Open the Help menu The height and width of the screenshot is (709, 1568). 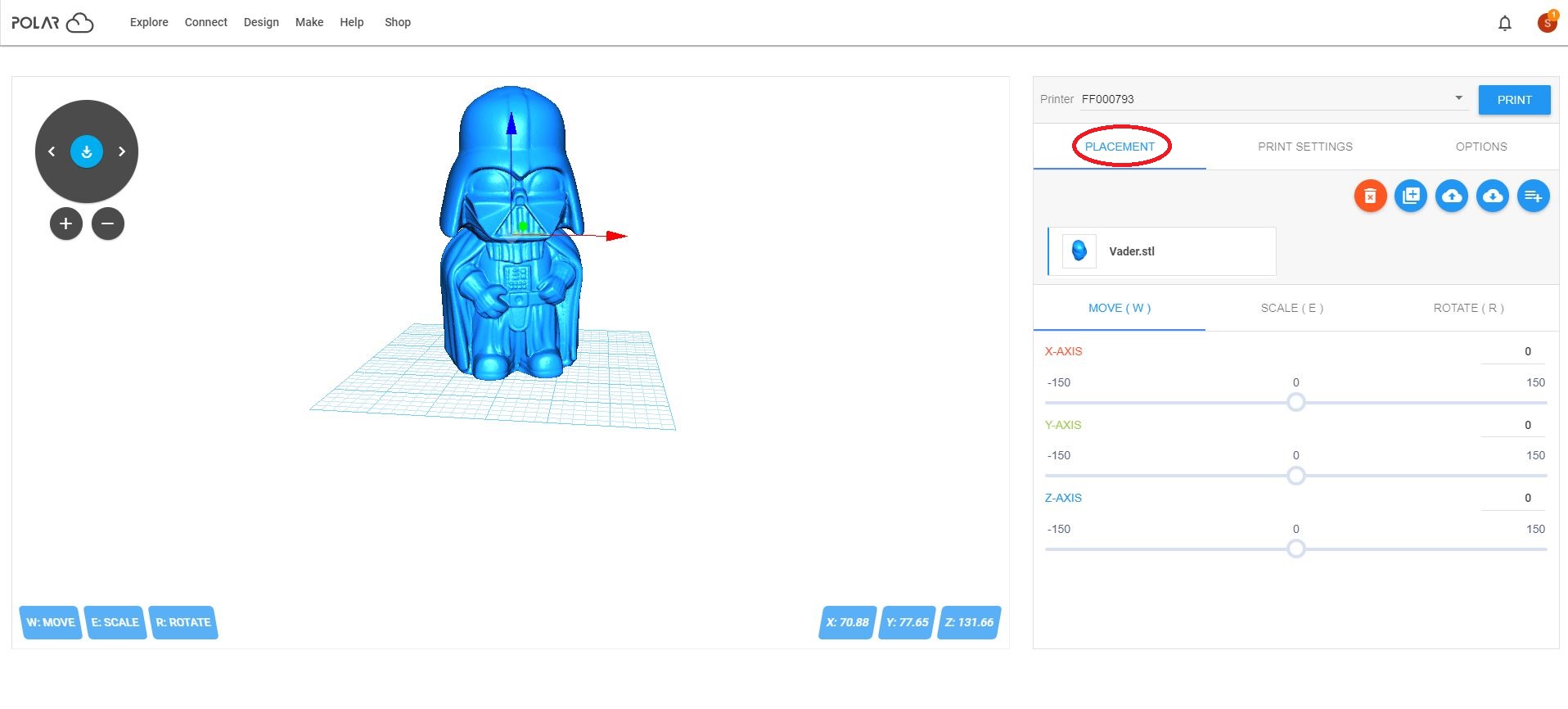click(x=352, y=22)
